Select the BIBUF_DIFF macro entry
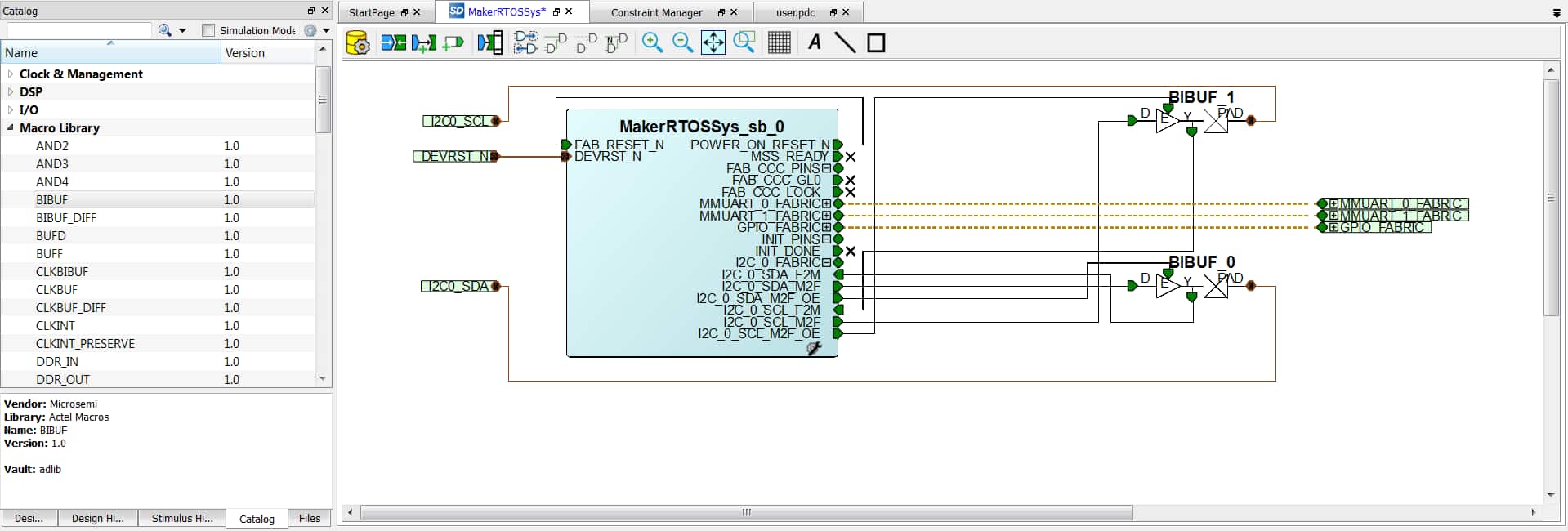Image resolution: width=1568 pixels, height=531 pixels. (x=158, y=217)
